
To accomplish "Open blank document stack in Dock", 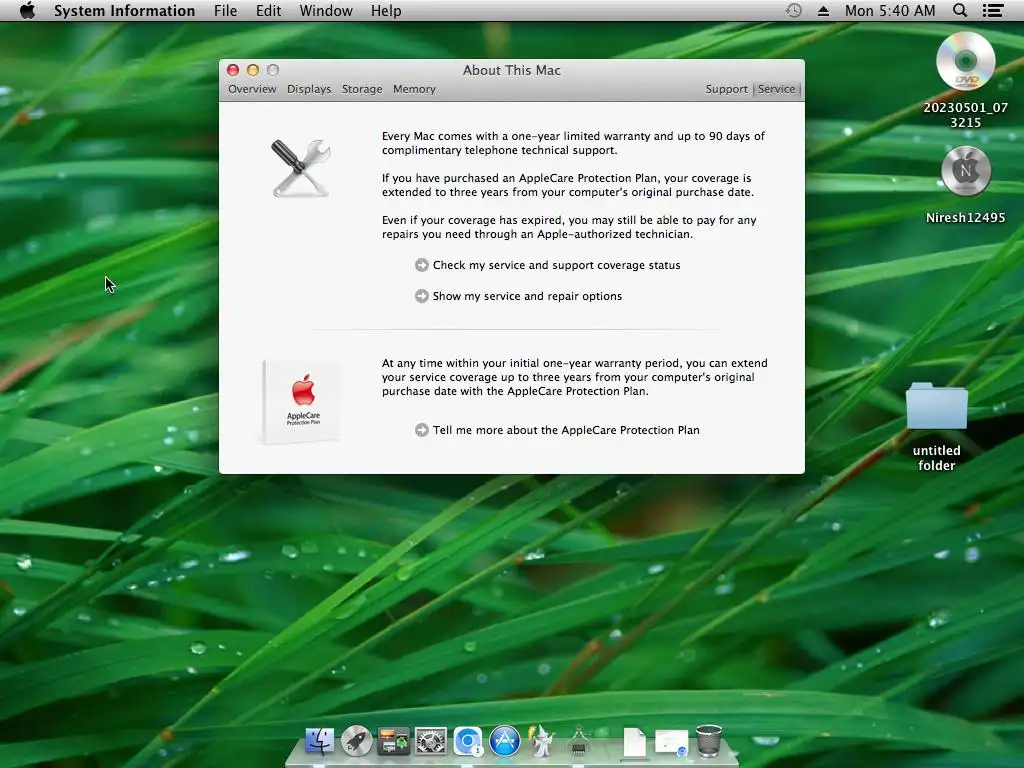I will pyautogui.click(x=634, y=743).
